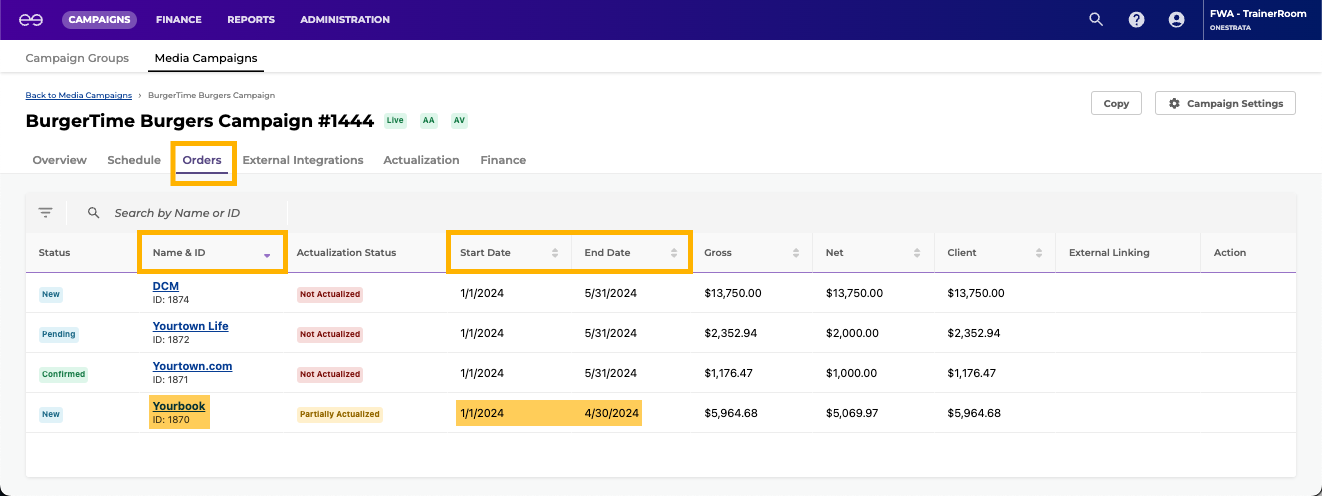Open the Finance top menu
Viewport: 1322px width, 496px height.
coord(179,19)
